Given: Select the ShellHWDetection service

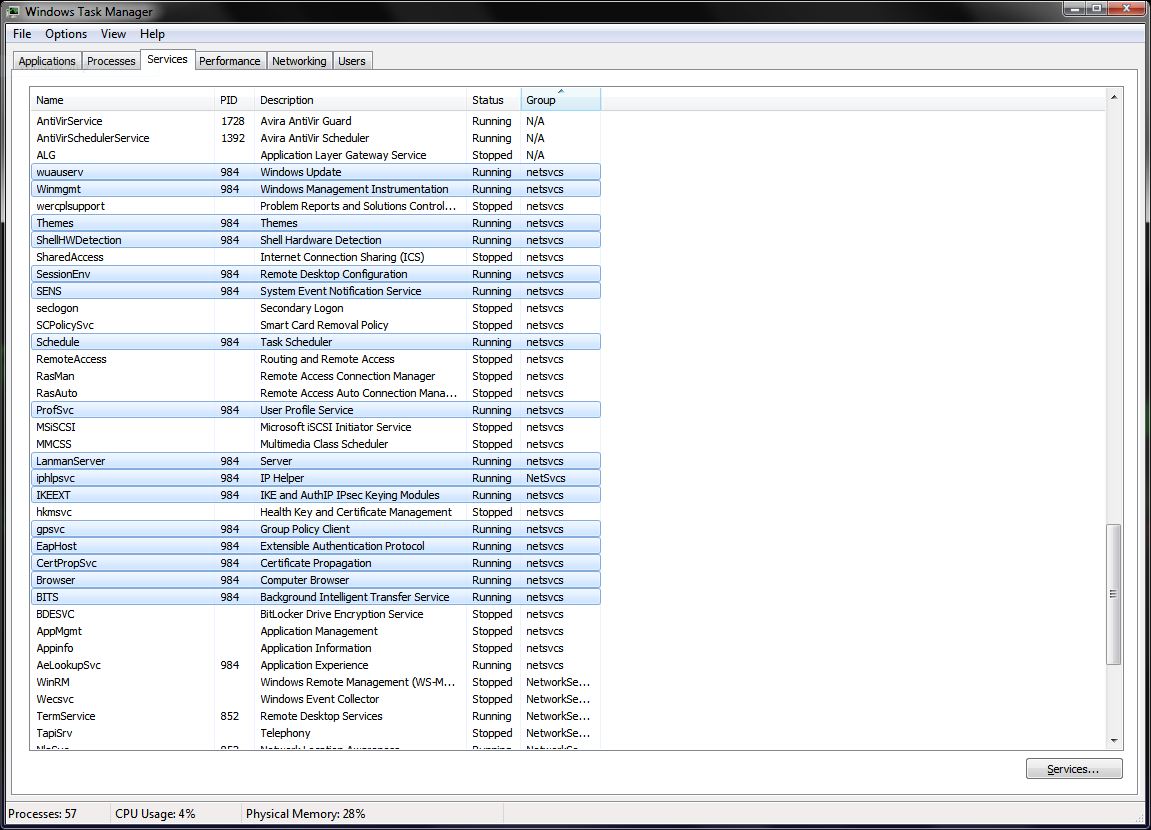Looking at the screenshot, I should point(316,240).
